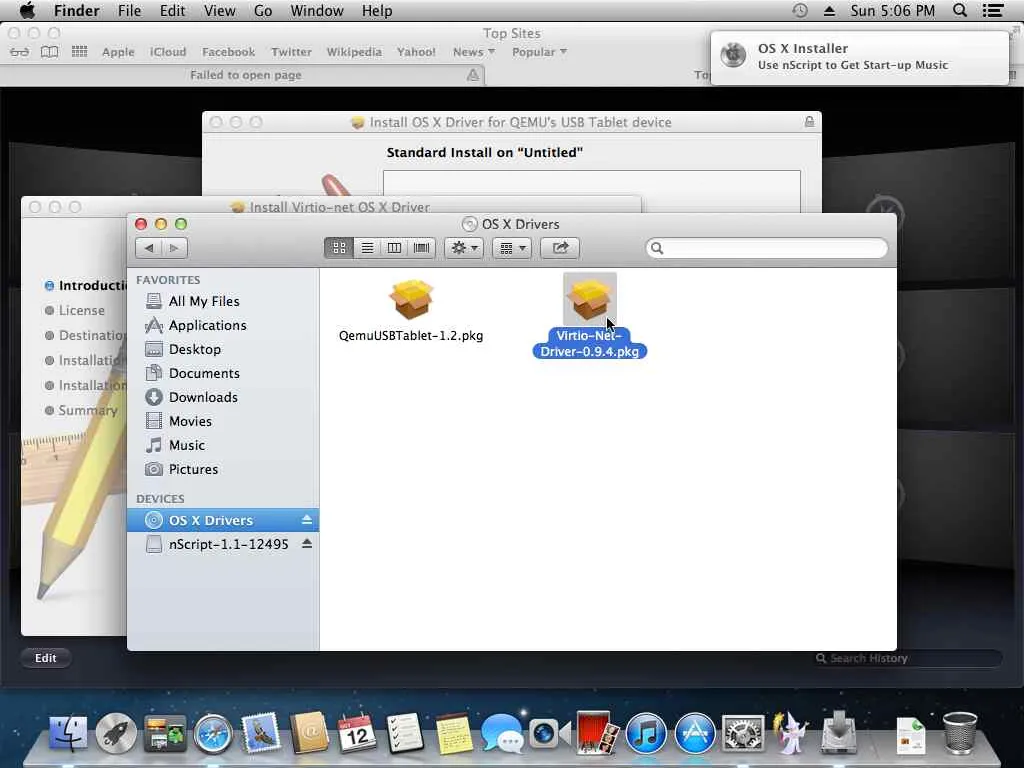The width and height of the screenshot is (1024, 768).
Task: Open Movies in the Finder sidebar
Action: coord(223,421)
